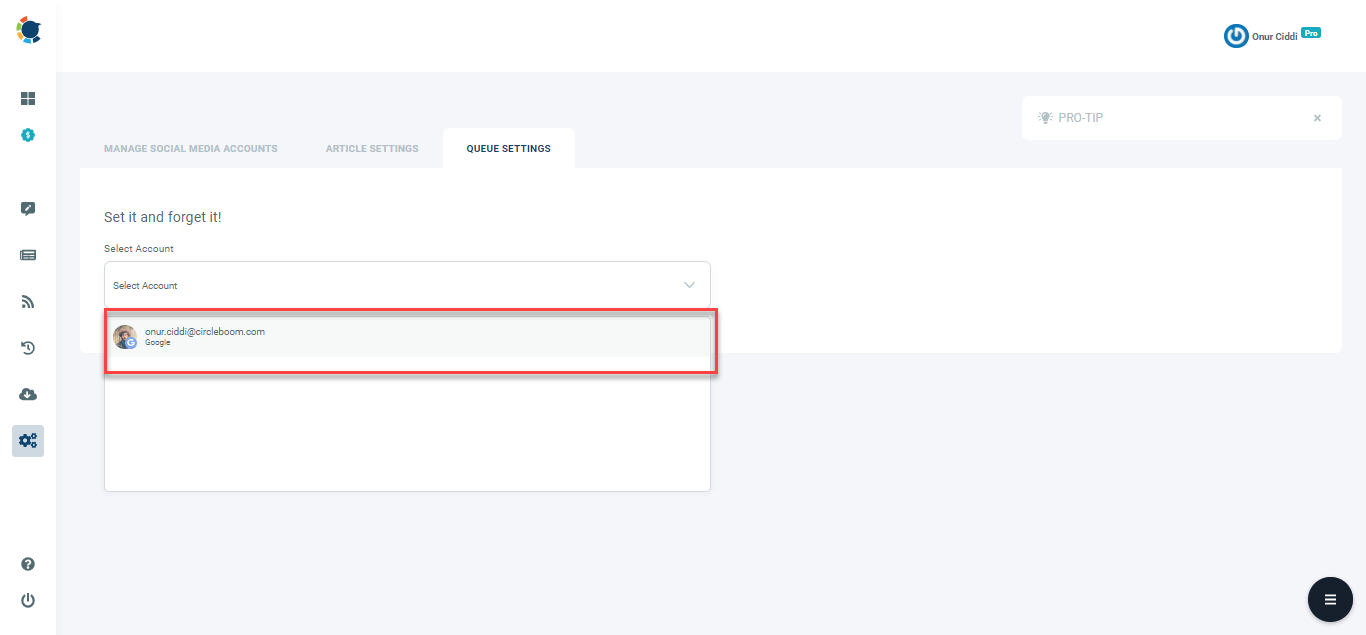Screen dimensions: 1366x635
Task: Click the posts list icon in sidebar
Action: tap(27, 254)
